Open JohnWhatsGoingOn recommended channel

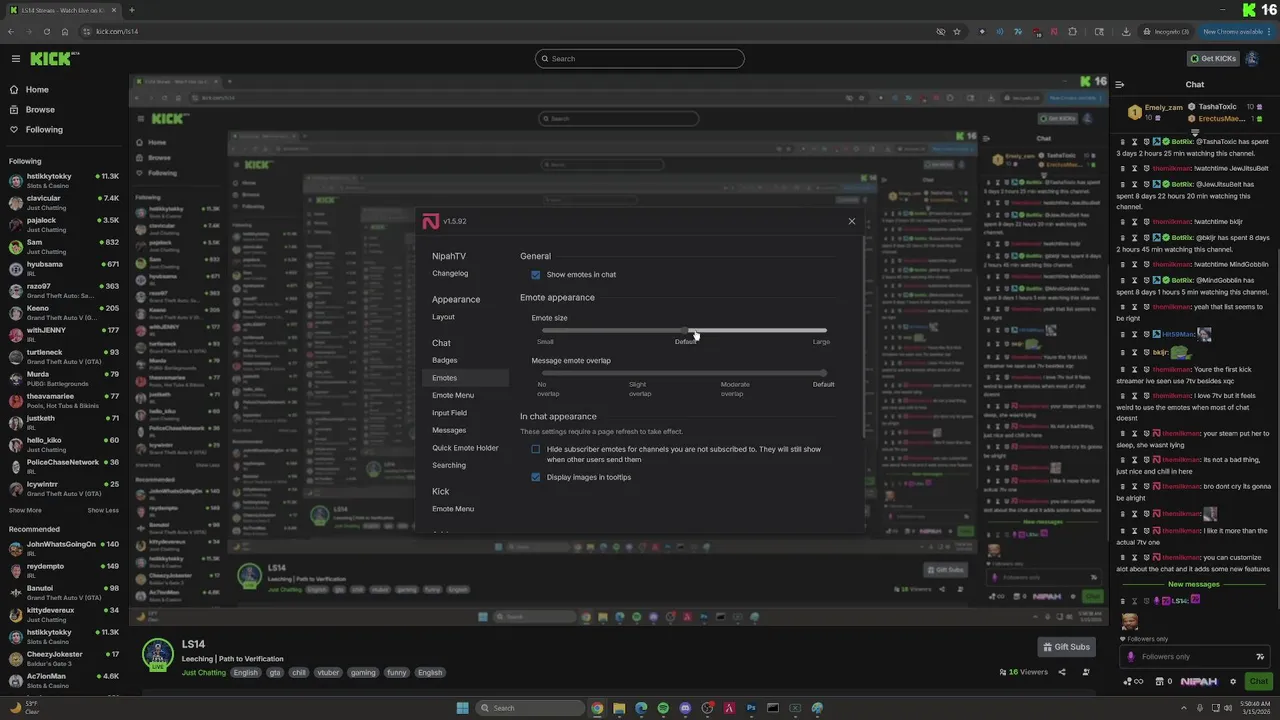pos(64,549)
